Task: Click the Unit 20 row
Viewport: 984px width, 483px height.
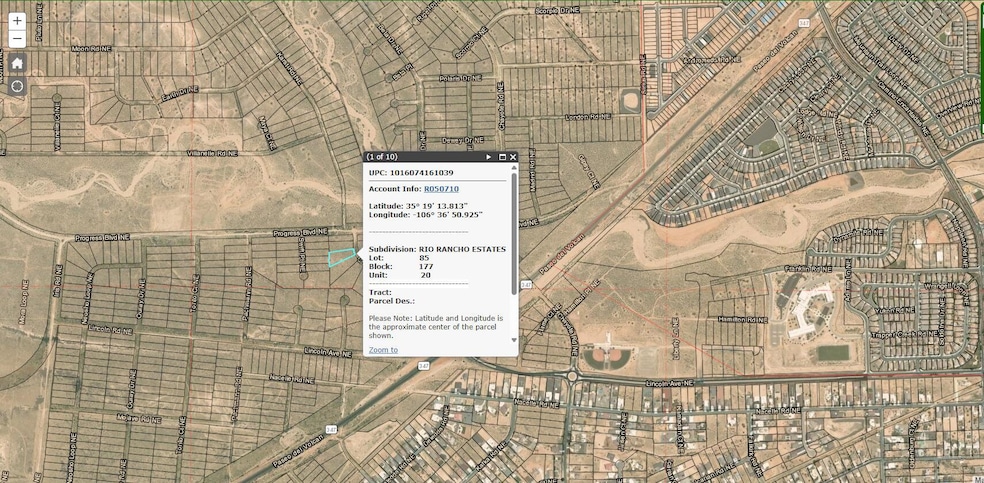Action: coord(400,275)
